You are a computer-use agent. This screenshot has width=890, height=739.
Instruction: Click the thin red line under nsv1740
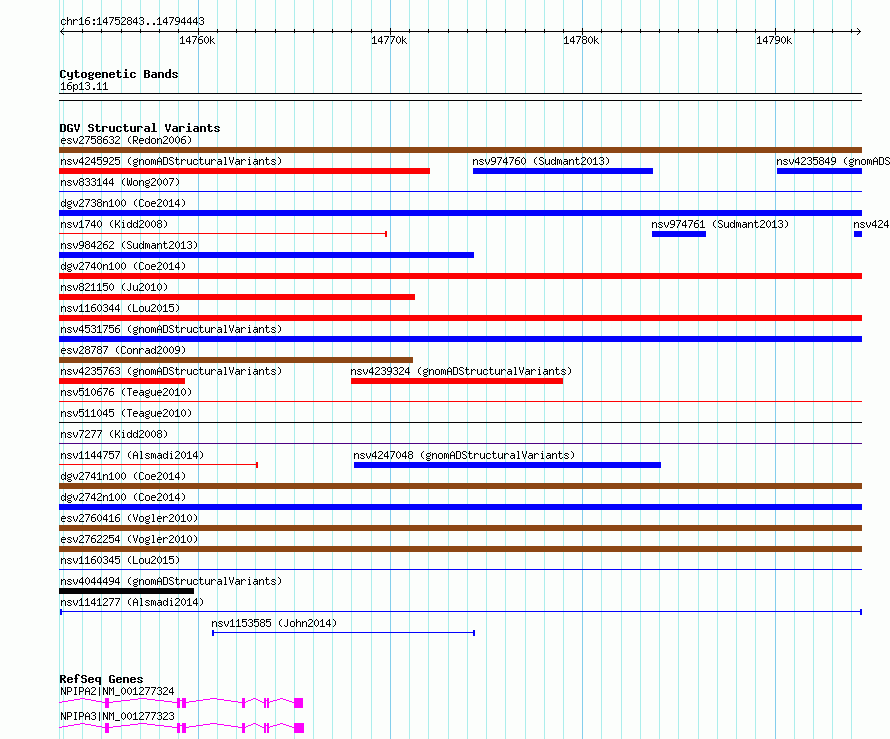223,234
